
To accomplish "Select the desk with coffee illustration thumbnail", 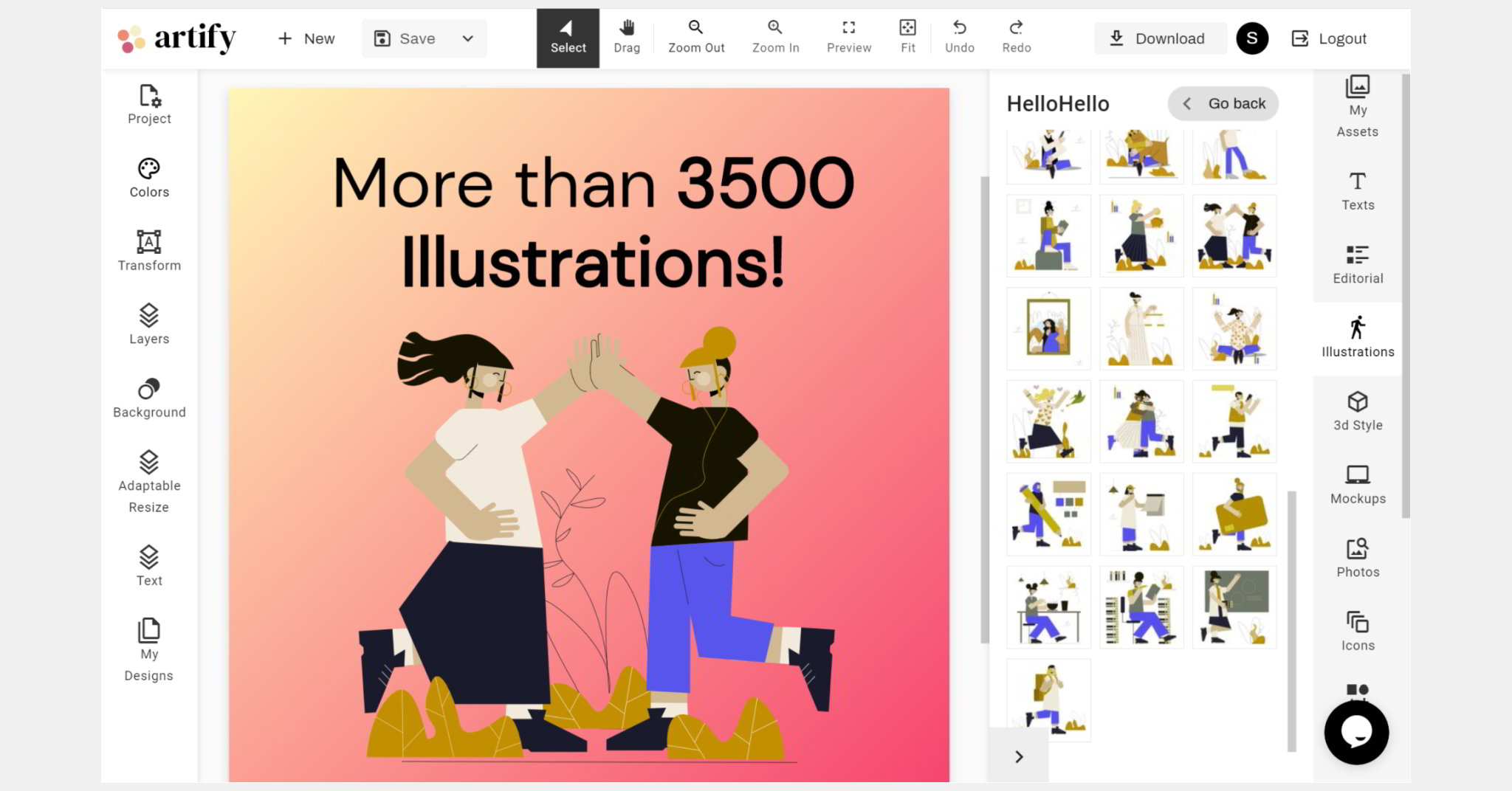I will (1048, 608).
